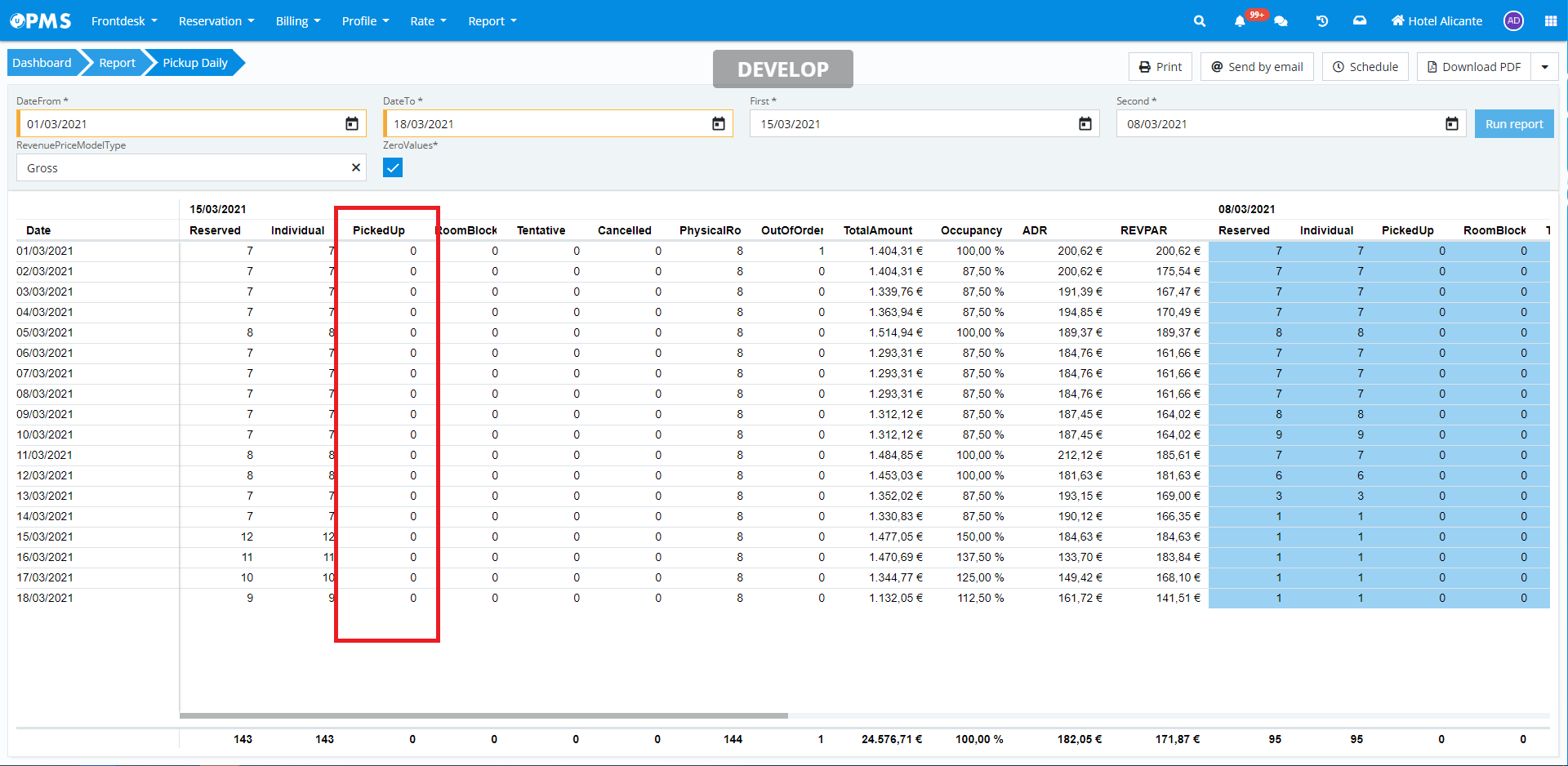Open the Second date calendar picker
The image size is (1568, 766).
1451,124
